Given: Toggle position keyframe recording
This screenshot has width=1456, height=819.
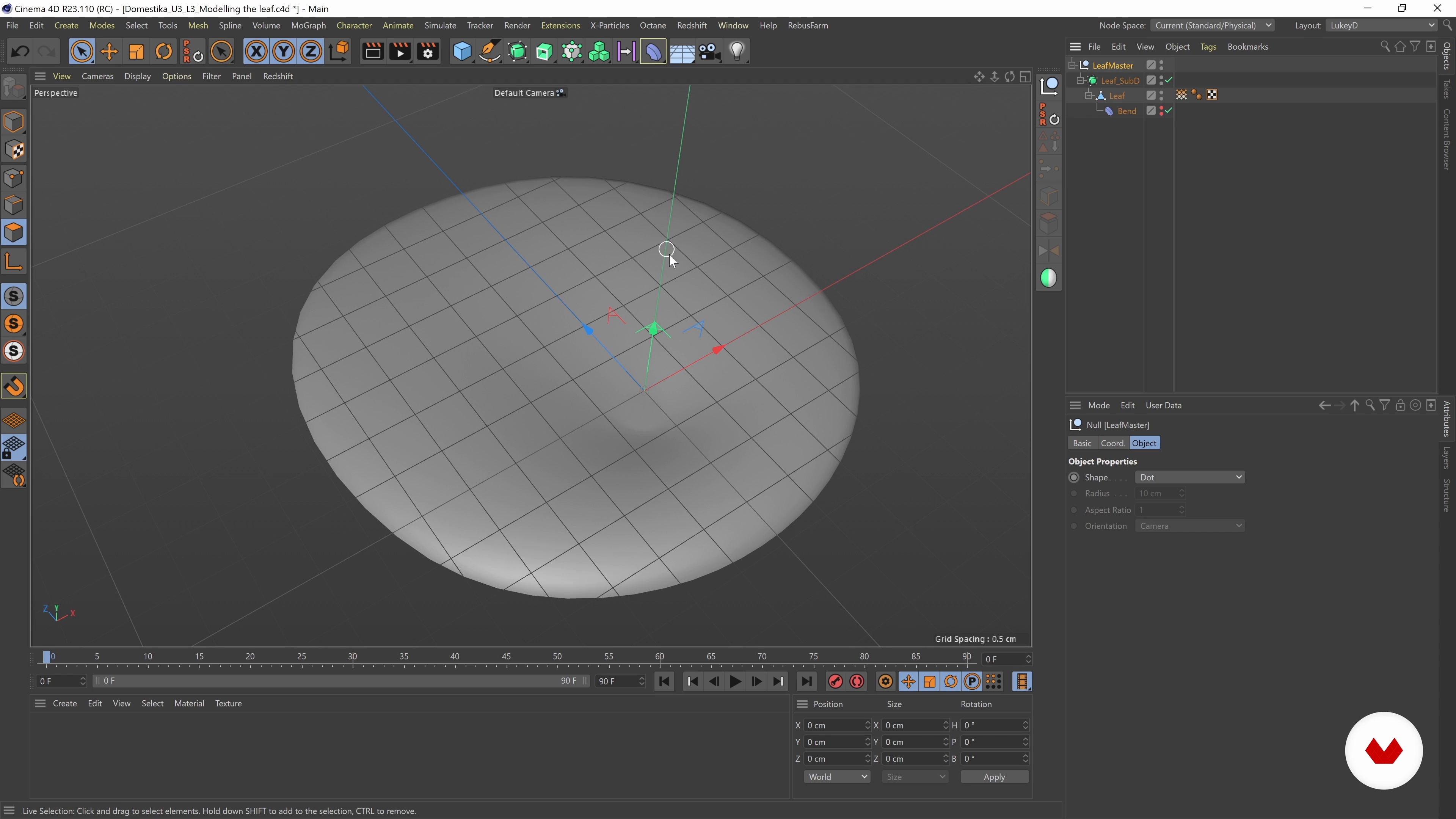Looking at the screenshot, I should point(908,682).
